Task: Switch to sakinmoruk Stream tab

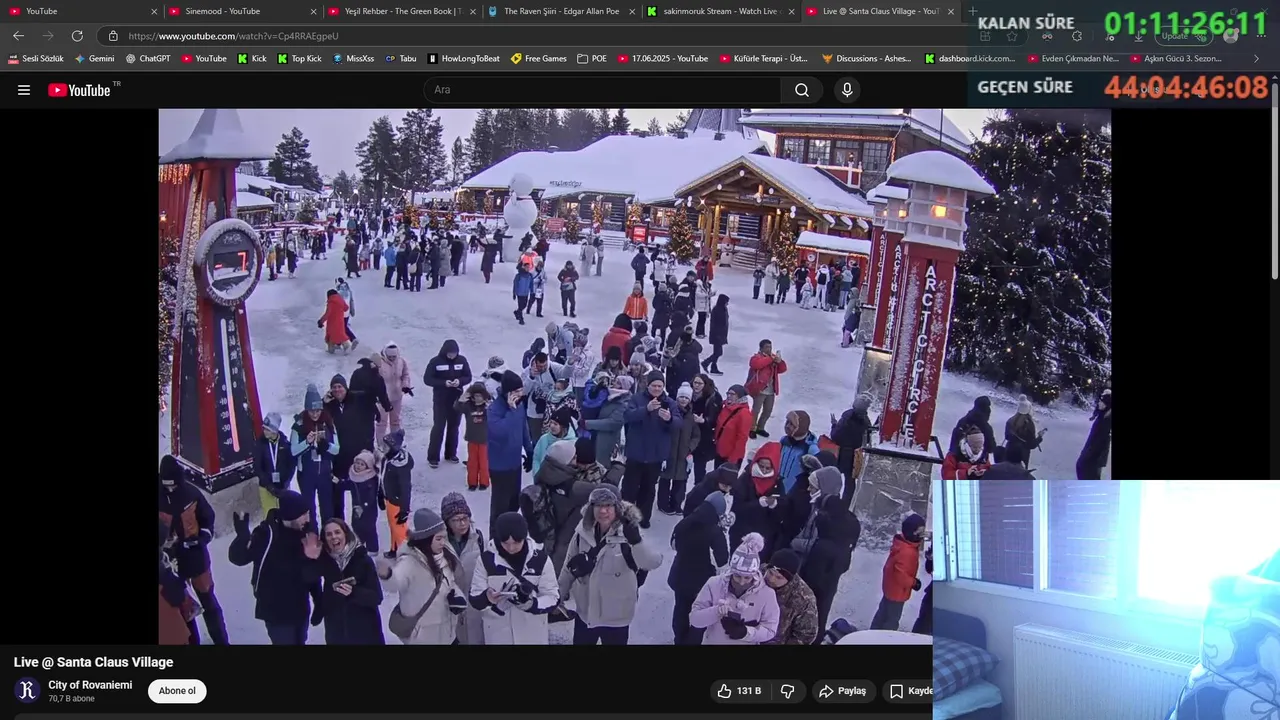Action: (719, 12)
